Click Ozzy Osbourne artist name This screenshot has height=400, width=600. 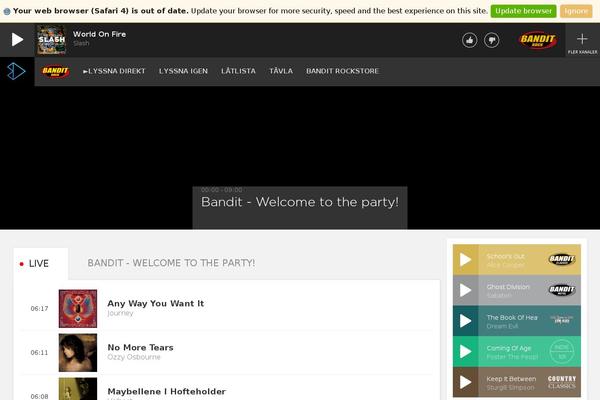click(x=134, y=357)
